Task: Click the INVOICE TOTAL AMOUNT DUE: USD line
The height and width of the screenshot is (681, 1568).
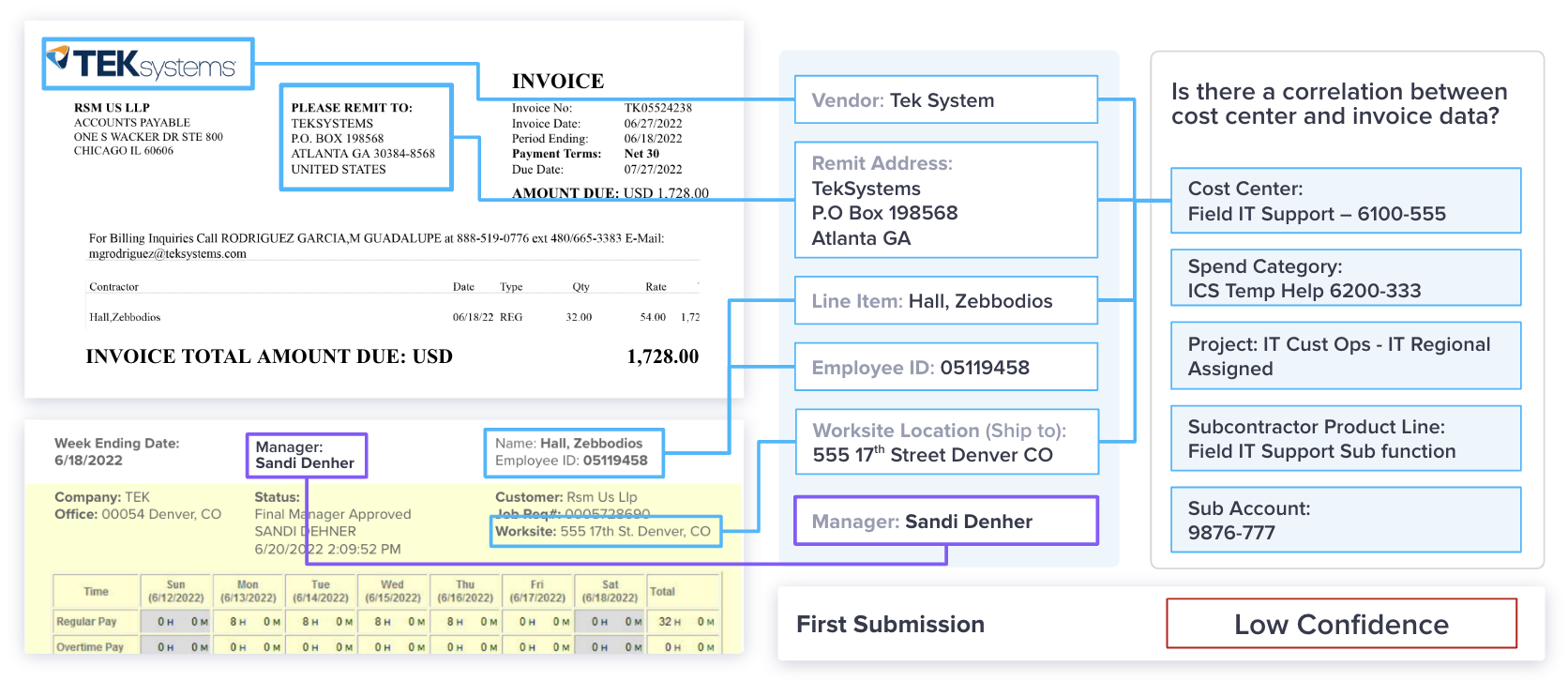Action: 269,356
